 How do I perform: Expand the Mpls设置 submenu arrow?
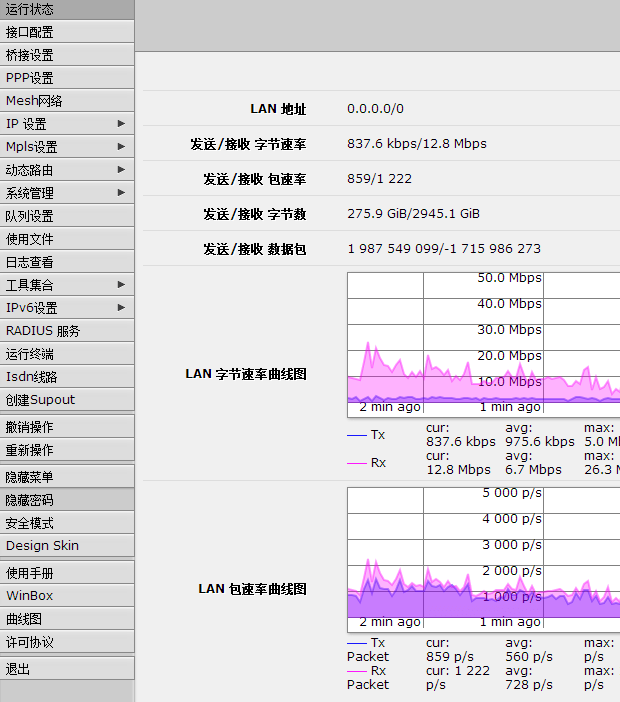[121, 147]
